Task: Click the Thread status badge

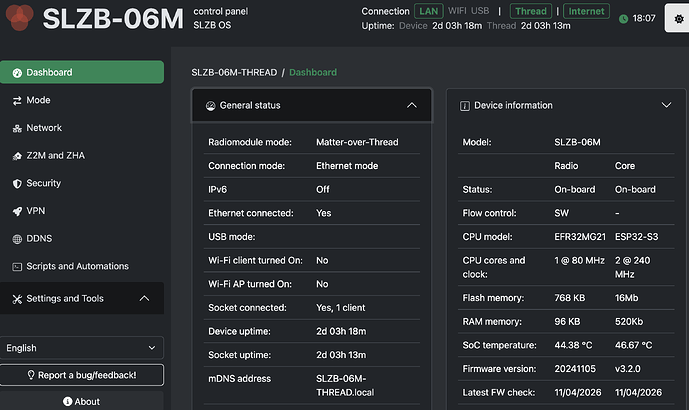Action: click(x=531, y=11)
